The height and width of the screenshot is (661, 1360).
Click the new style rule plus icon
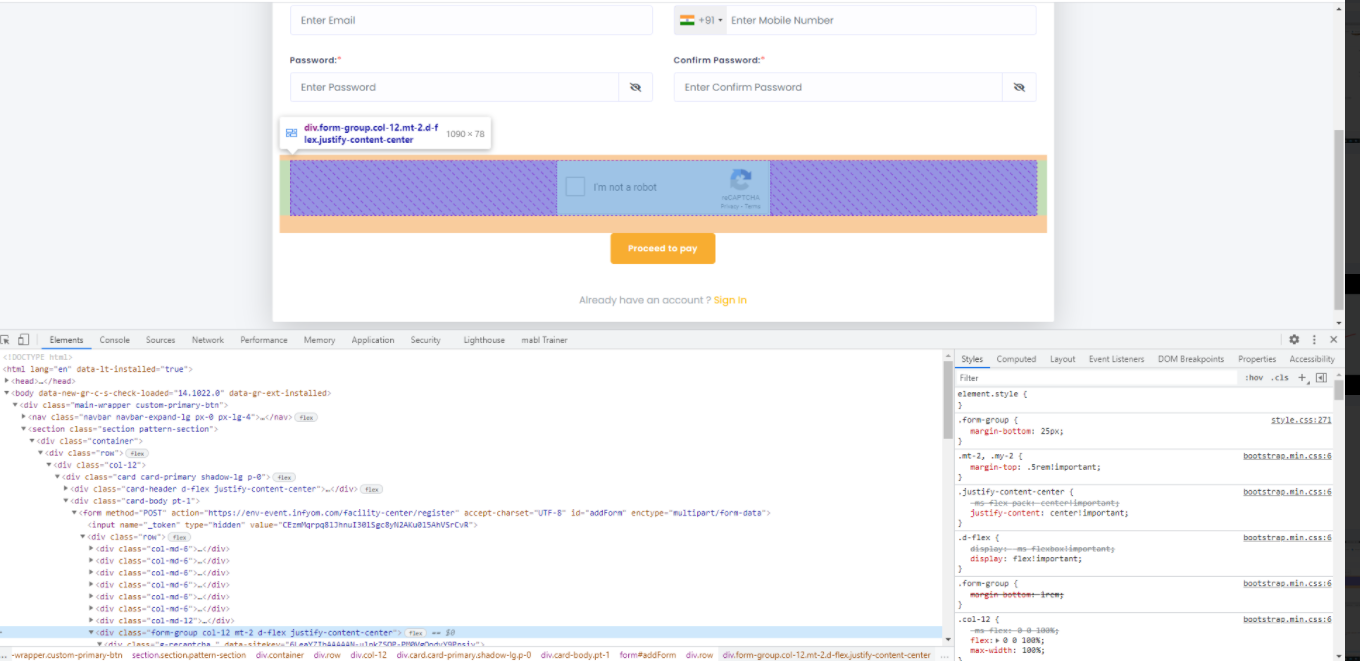1302,378
